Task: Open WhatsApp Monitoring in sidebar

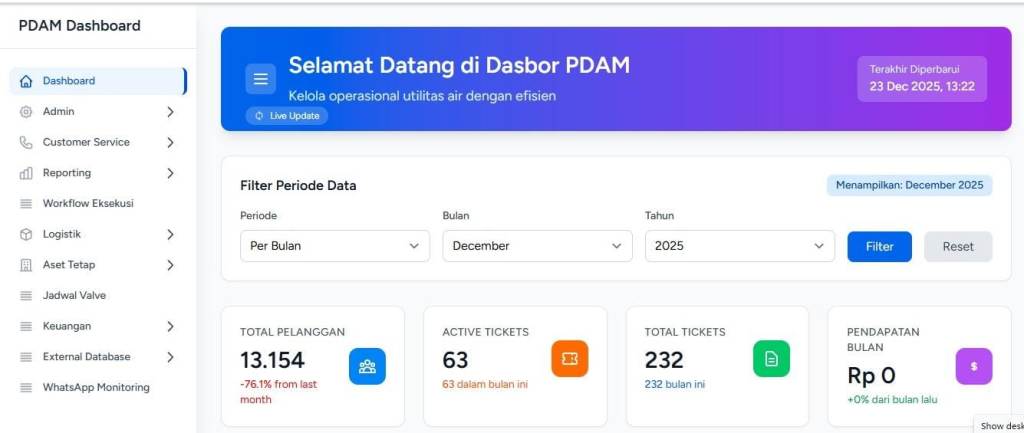Action: (x=95, y=387)
